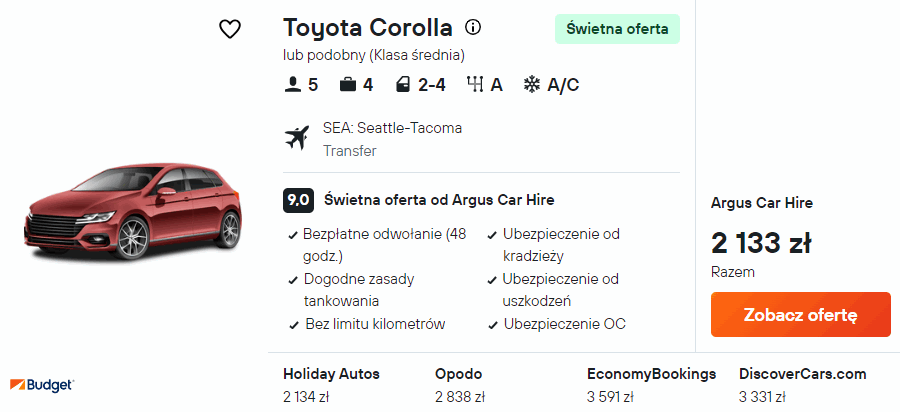Open info icon beside Toyota Corolla
This screenshot has height=412, width=900.
click(473, 28)
